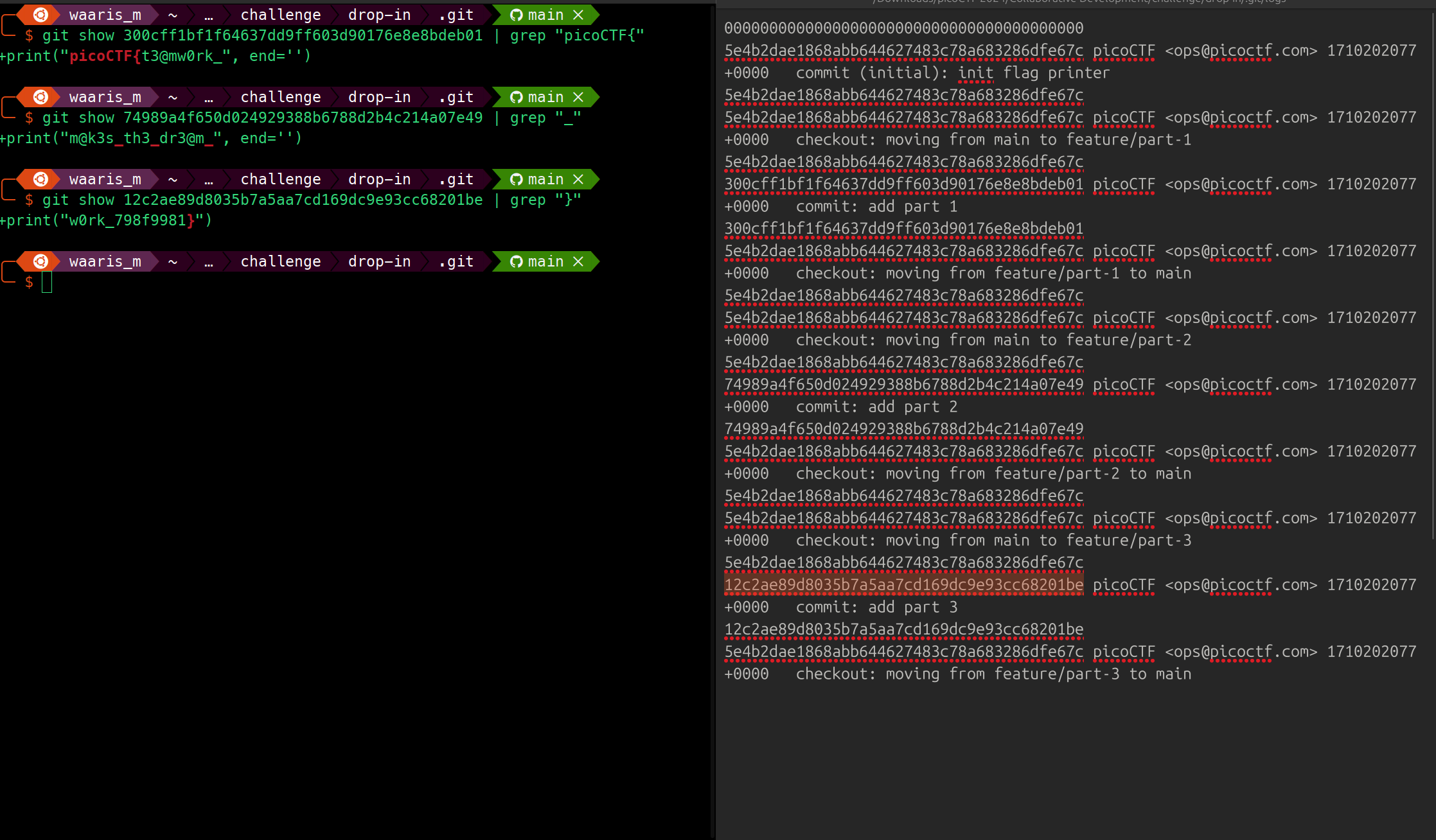The image size is (1436, 840).
Task: Click the GitHub icon in the first main badge
Action: [516, 15]
